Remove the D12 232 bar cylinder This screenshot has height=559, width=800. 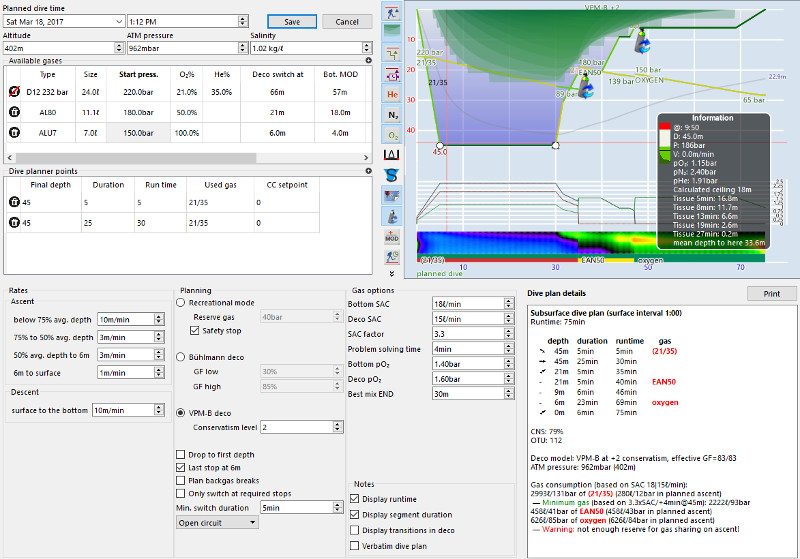click(x=14, y=92)
